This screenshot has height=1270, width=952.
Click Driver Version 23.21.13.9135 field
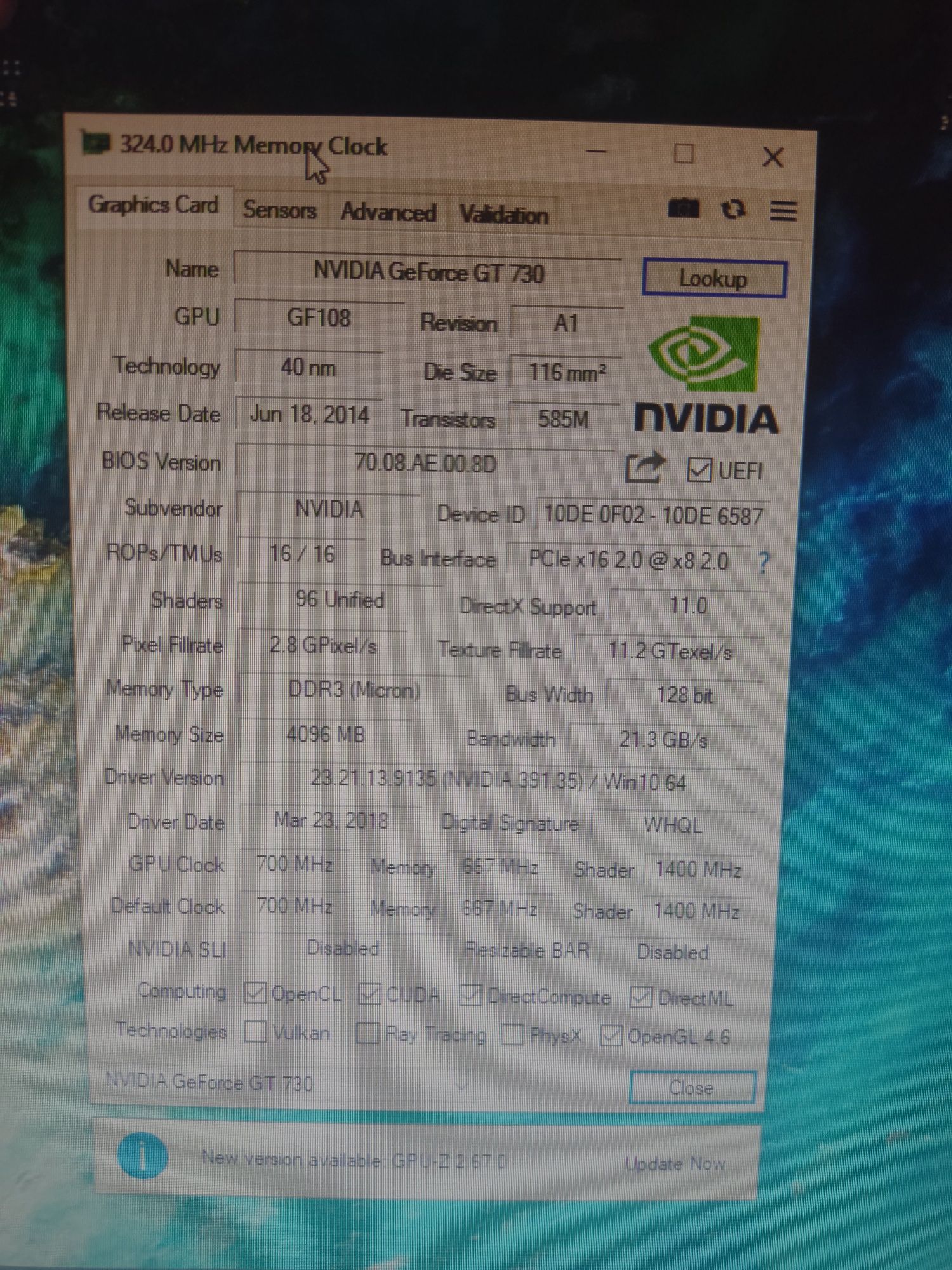498,780
